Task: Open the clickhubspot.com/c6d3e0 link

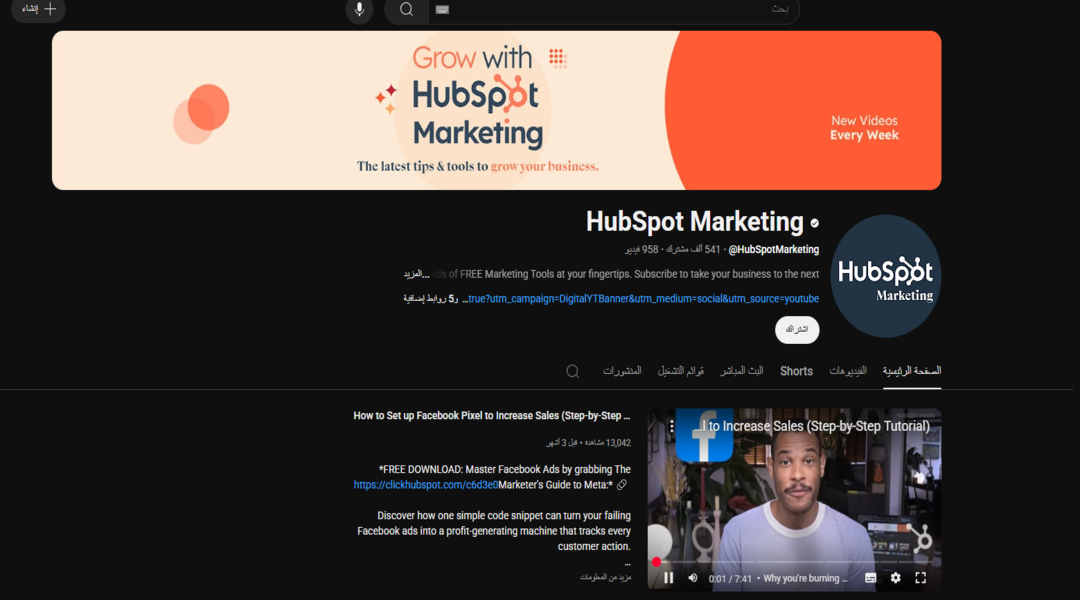Action: point(426,485)
